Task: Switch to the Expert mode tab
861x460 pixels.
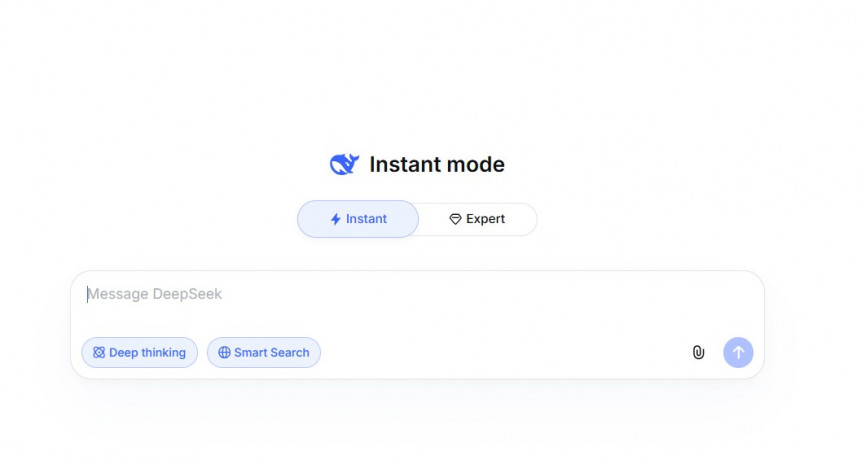Action: point(477,219)
